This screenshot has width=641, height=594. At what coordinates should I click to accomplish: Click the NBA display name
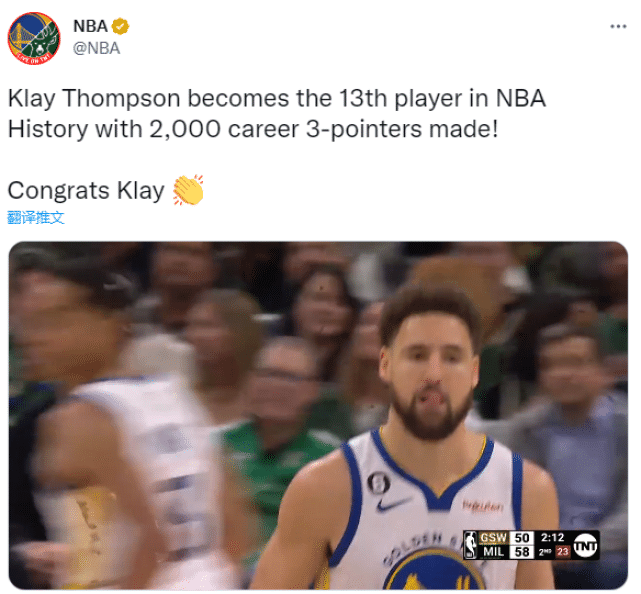(90, 26)
